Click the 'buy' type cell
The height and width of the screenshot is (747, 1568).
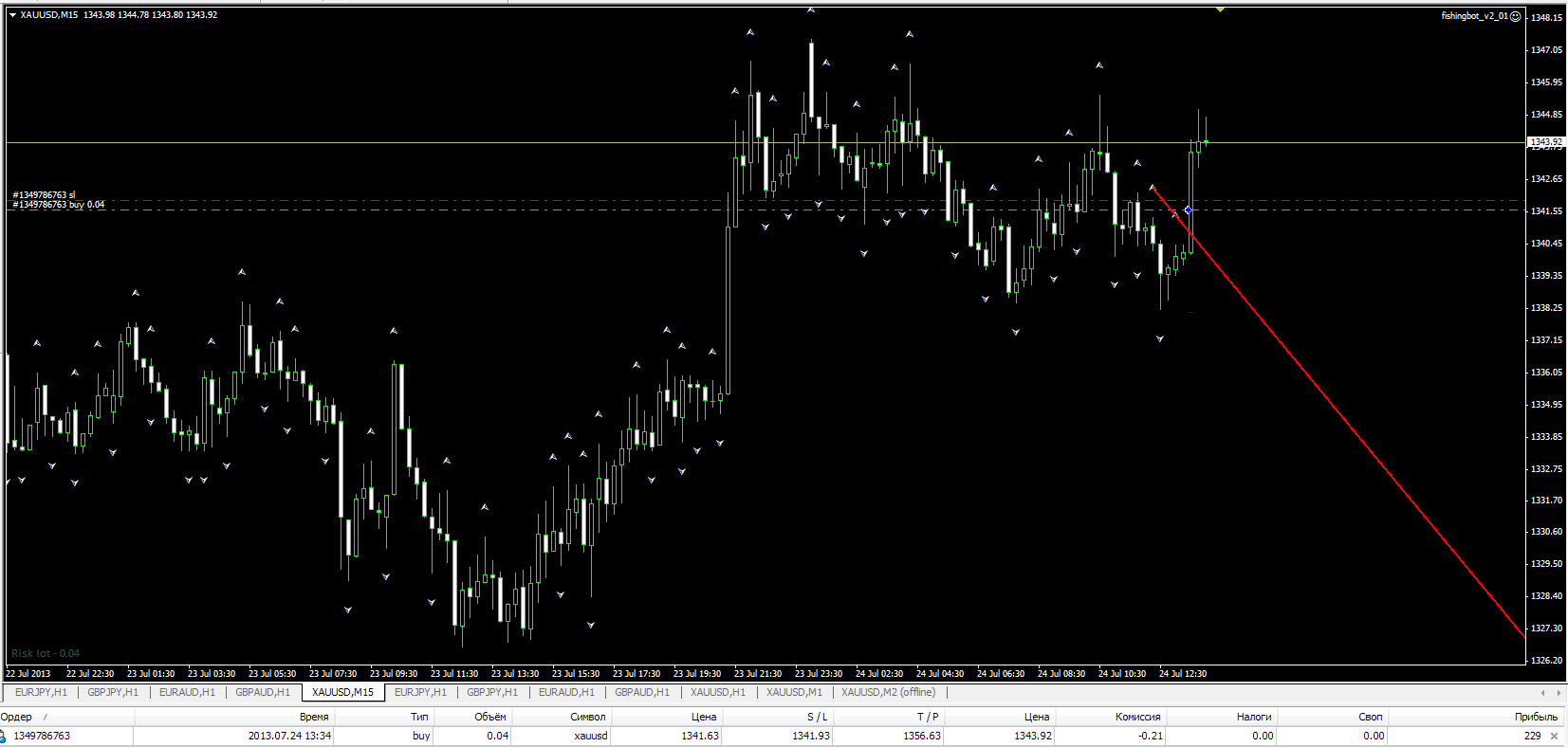(x=421, y=736)
